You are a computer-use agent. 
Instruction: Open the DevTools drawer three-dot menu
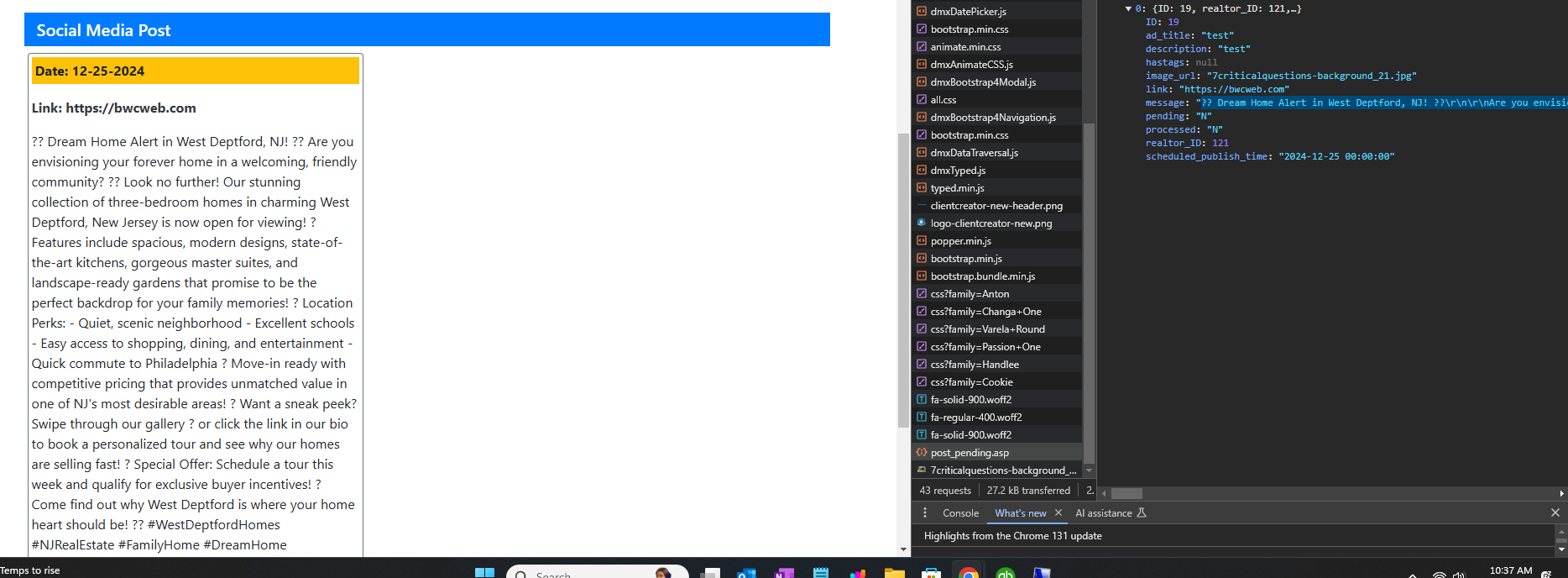[x=925, y=512]
